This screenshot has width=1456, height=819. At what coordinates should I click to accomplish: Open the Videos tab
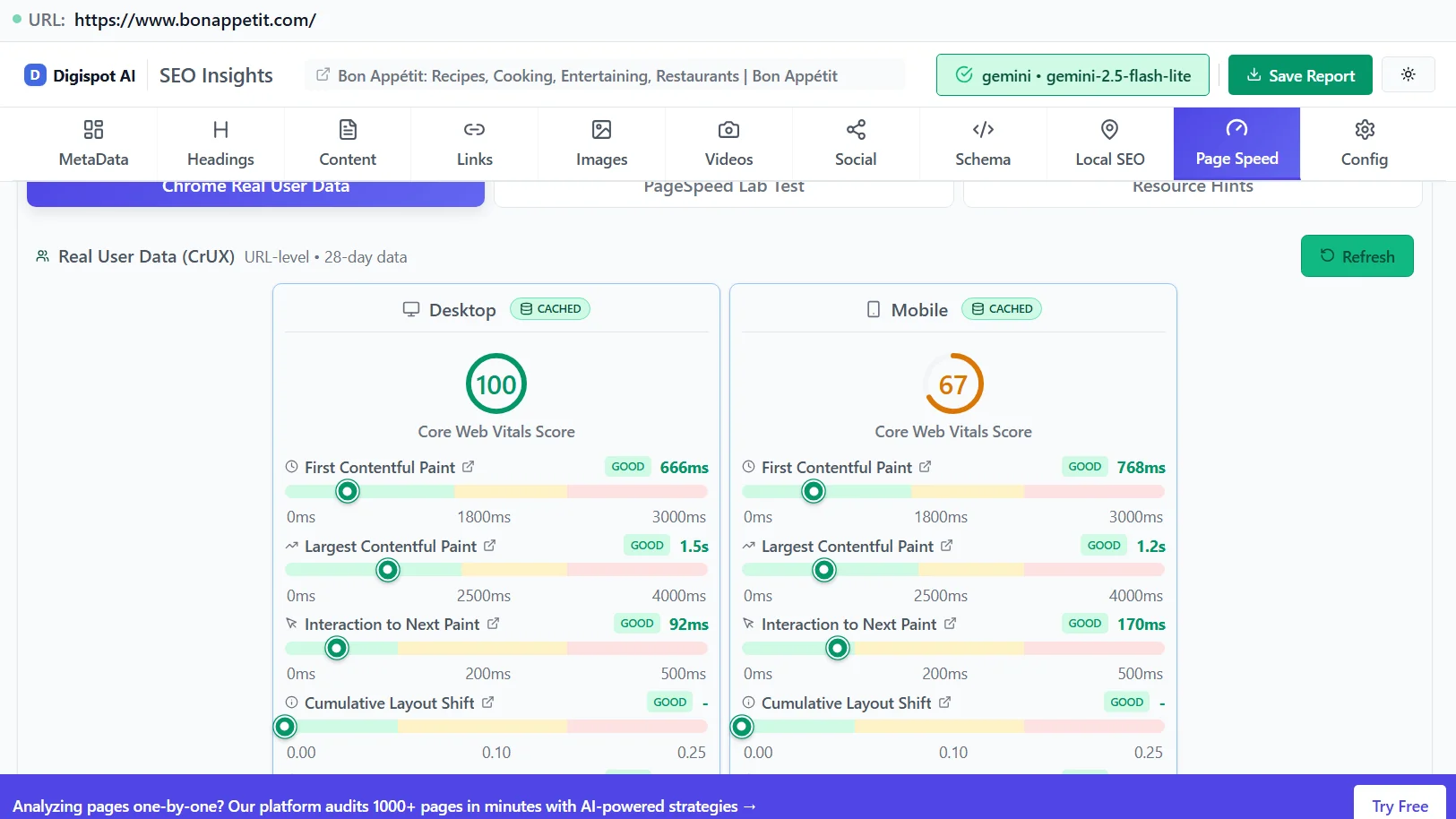click(x=729, y=144)
